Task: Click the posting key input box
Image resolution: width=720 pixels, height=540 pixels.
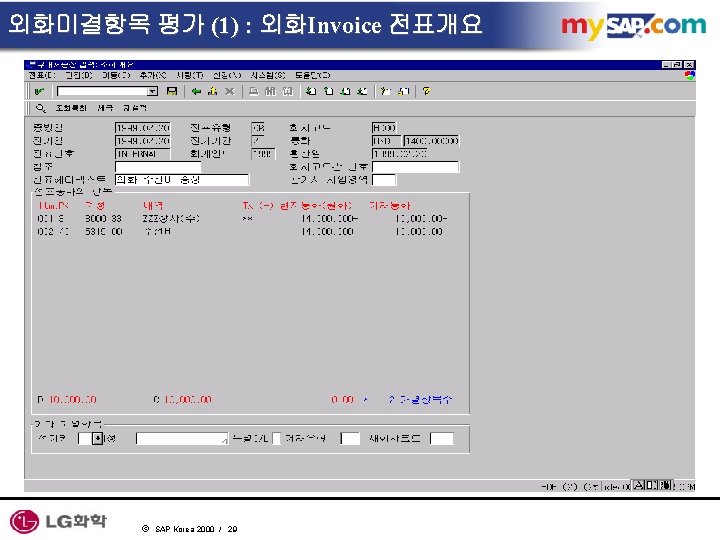Action: [x=85, y=439]
